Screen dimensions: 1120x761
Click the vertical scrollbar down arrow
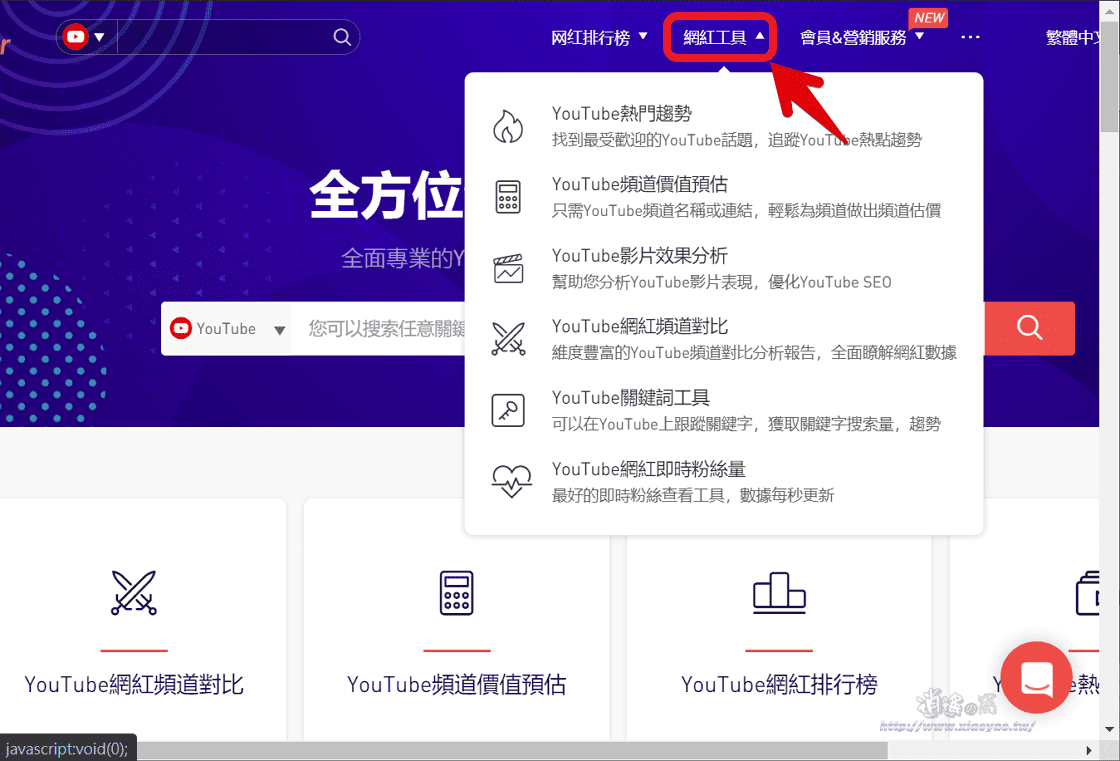pos(1109,730)
